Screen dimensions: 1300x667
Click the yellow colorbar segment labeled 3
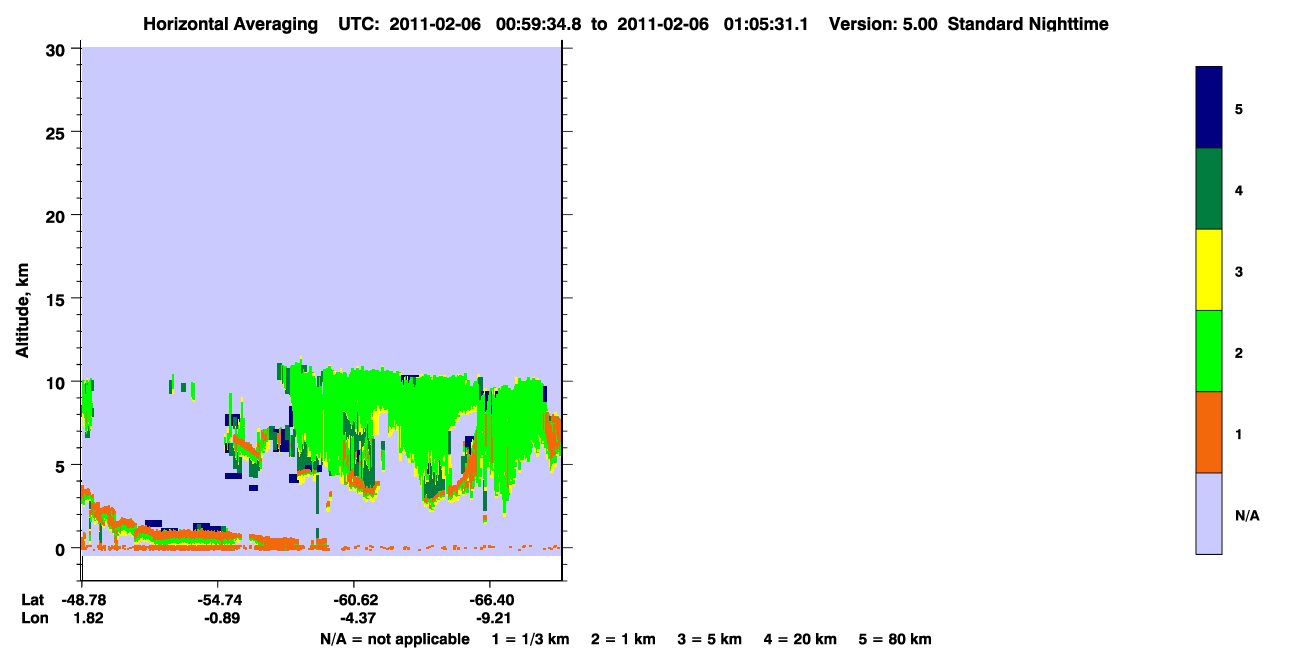coord(1209,270)
